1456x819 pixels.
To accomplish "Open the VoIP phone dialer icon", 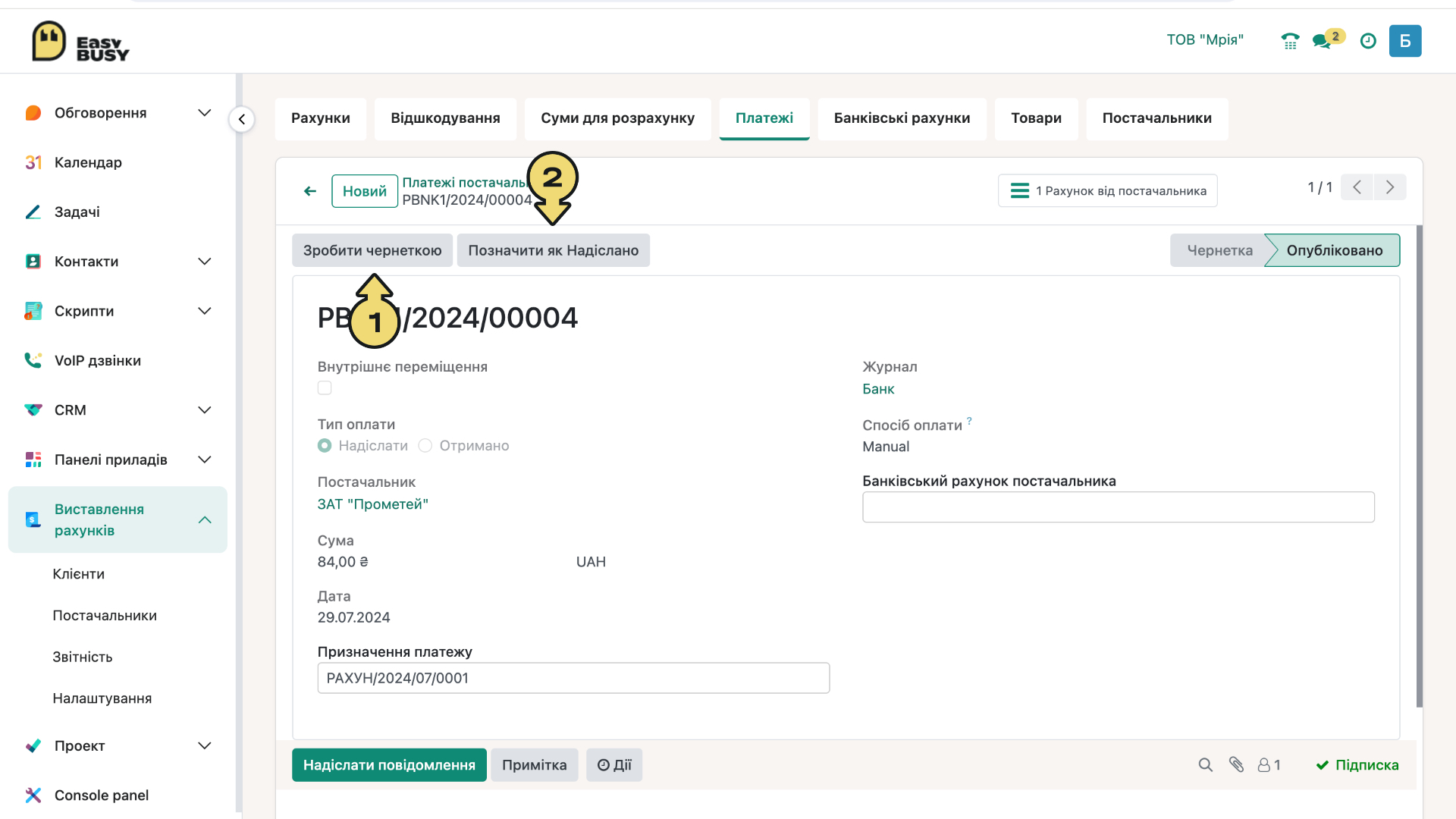I will click(1290, 41).
